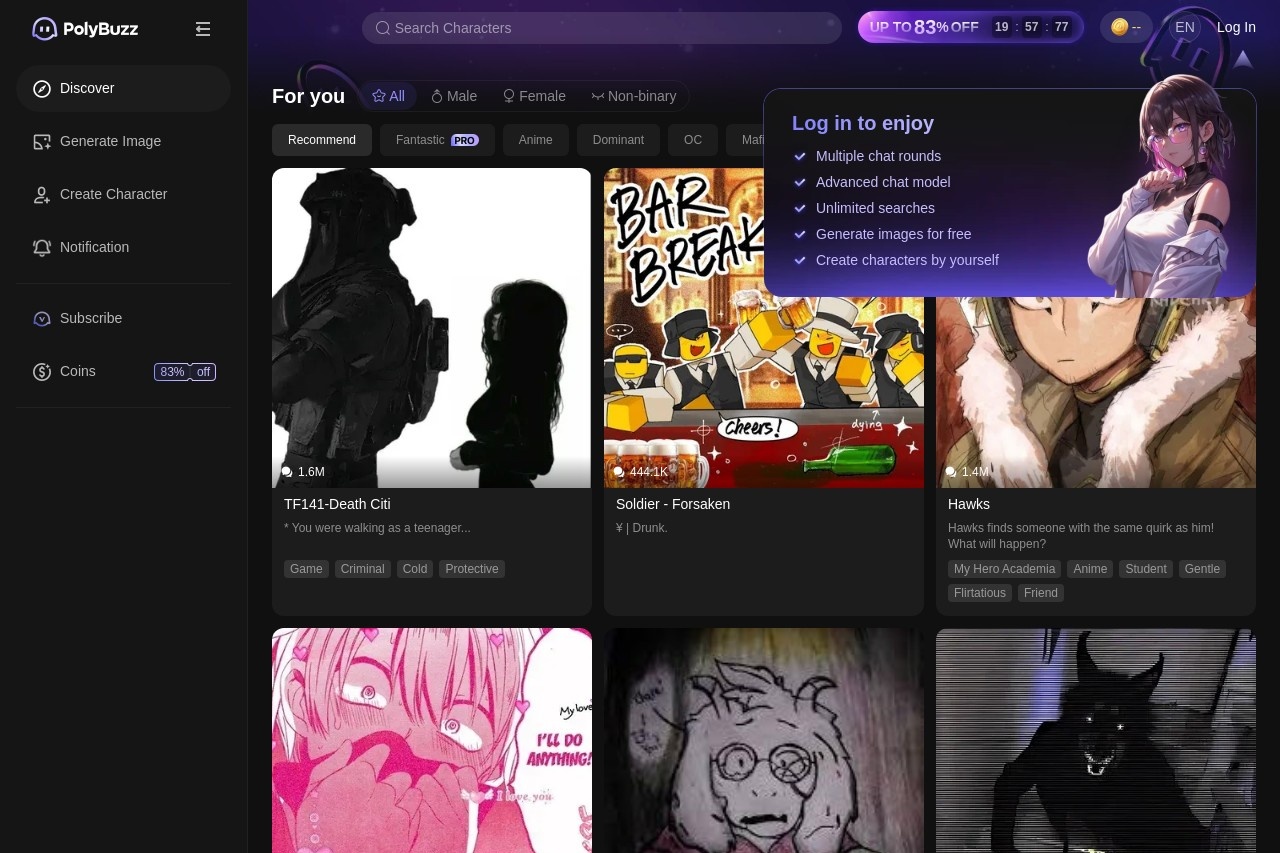This screenshot has height=853, width=1280.
Task: Click the My Hero Academia tag
Action: [1004, 569]
